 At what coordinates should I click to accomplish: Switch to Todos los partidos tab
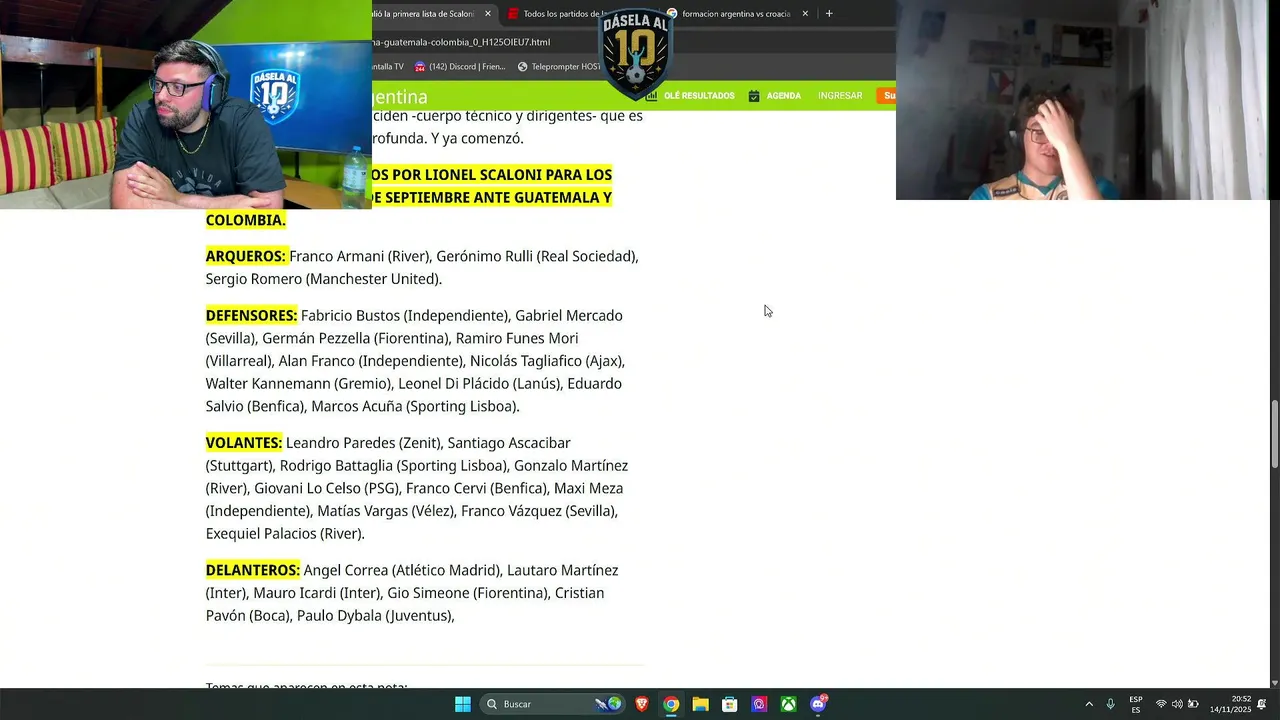pyautogui.click(x=556, y=14)
